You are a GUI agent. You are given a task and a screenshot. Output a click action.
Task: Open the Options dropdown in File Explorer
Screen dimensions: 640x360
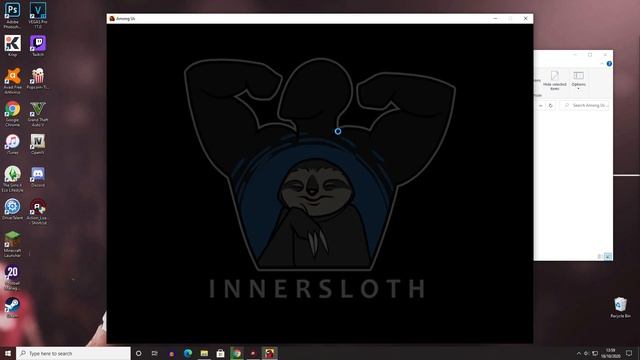pos(578,80)
